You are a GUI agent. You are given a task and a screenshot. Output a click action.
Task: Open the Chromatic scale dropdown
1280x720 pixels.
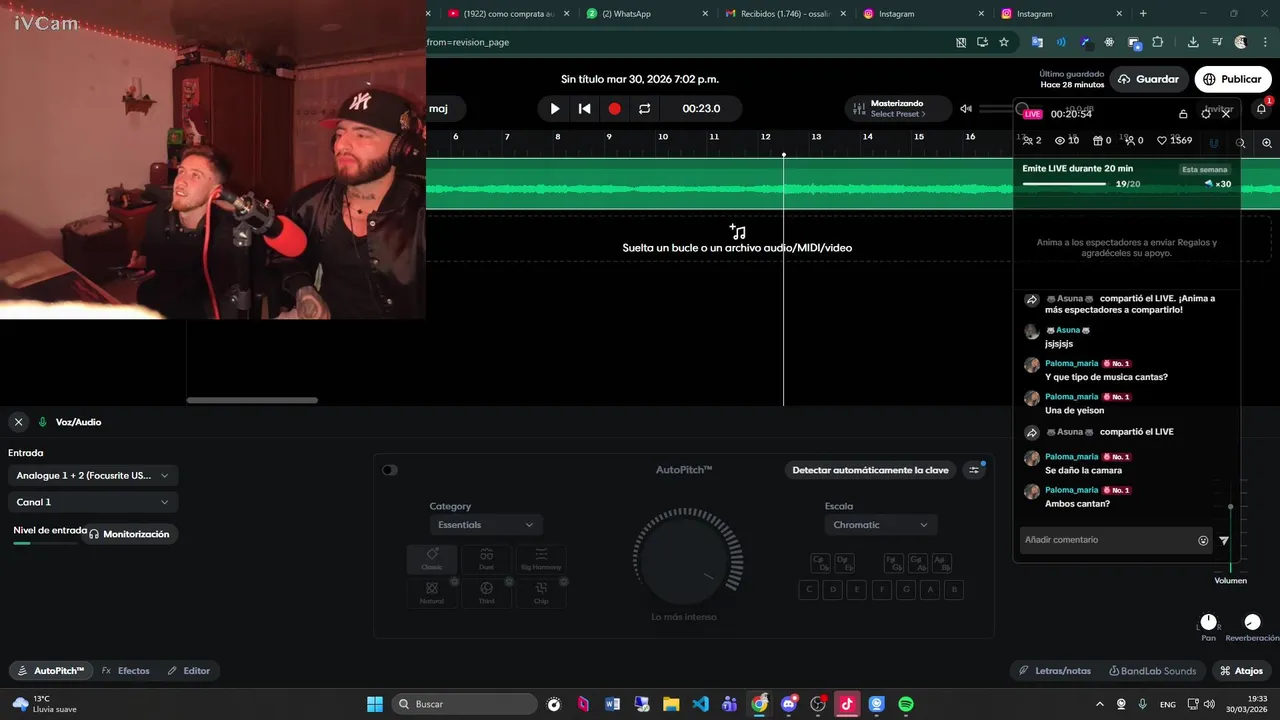coord(881,525)
